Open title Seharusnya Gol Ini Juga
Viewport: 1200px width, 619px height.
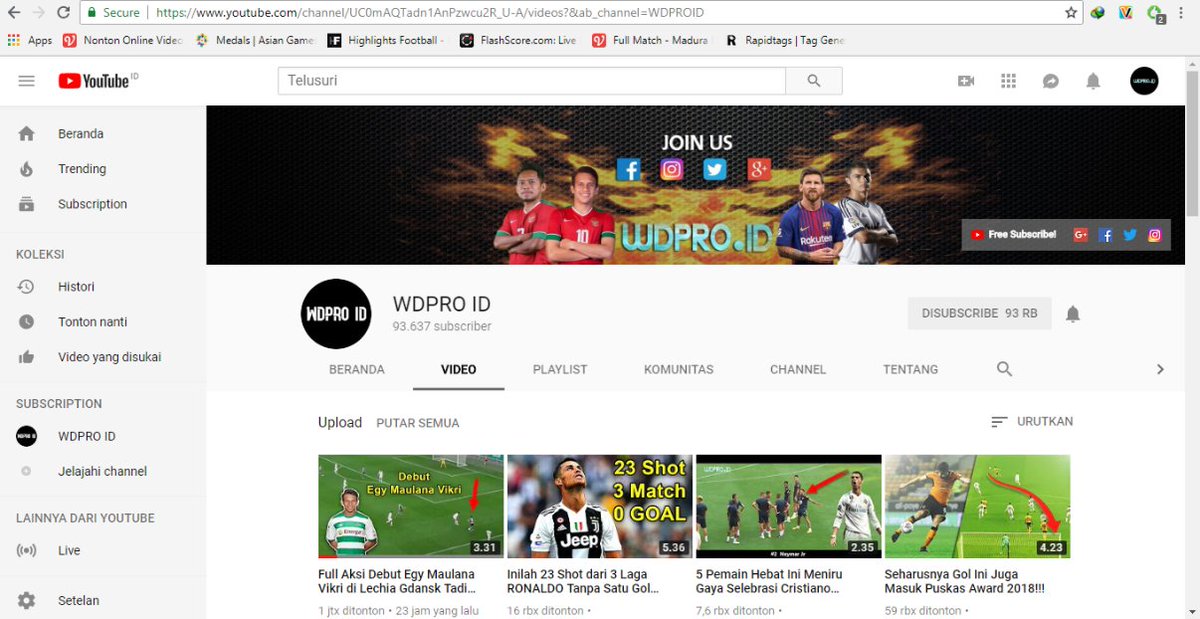pos(963,582)
